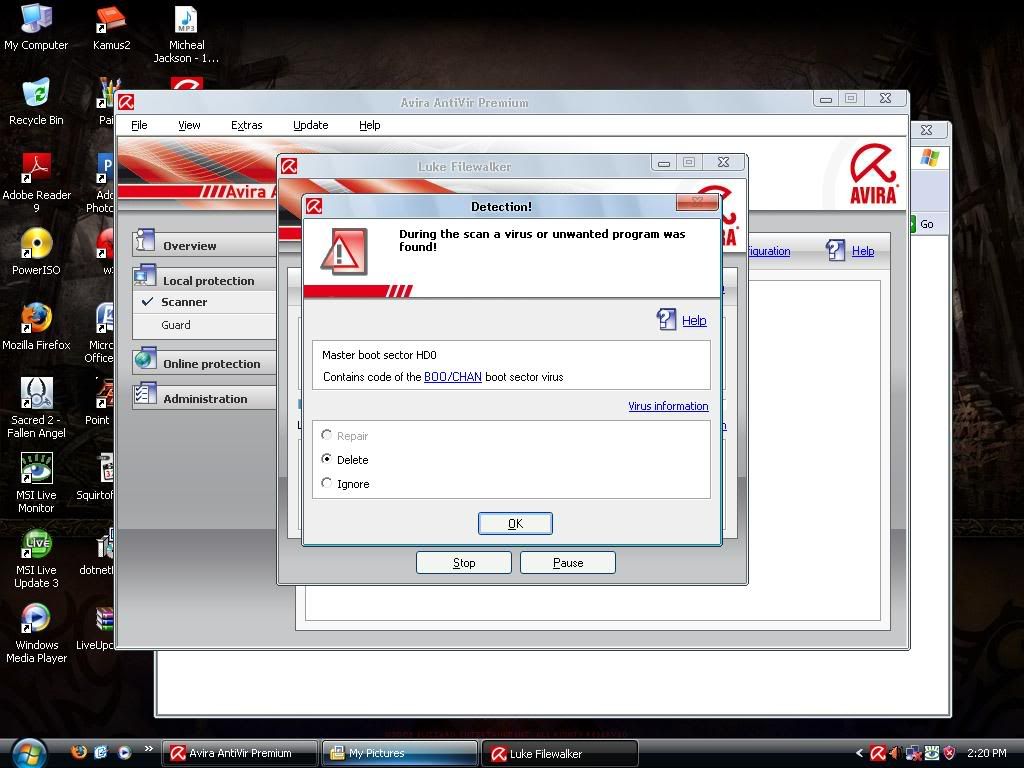The height and width of the screenshot is (768, 1024).
Task: Select the Recycle Bin icon
Action: tap(36, 102)
